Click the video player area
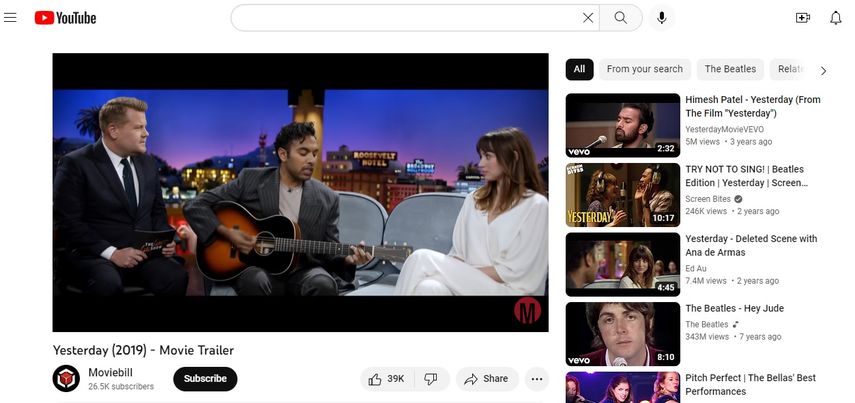855x403 pixels. [300, 193]
